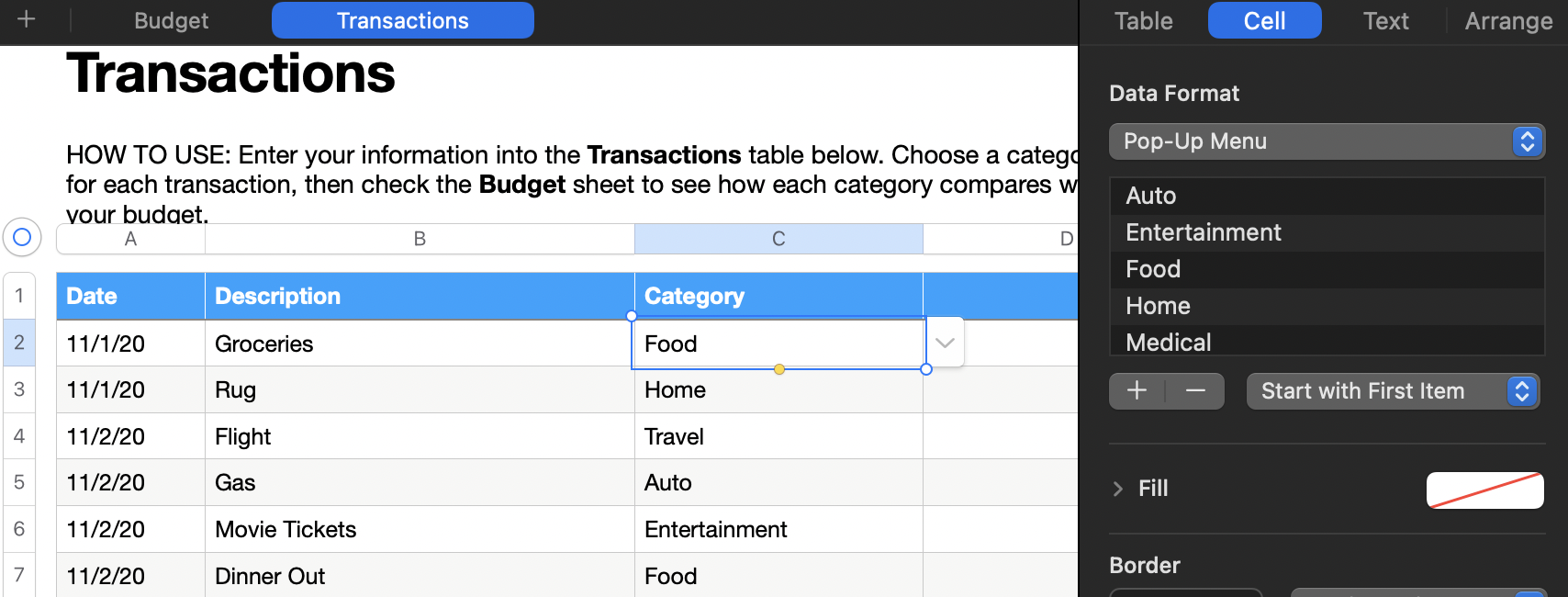Screen dimensions: 1568x597
Task: Select Entertainment in the pop-up items list
Action: pos(1204,232)
